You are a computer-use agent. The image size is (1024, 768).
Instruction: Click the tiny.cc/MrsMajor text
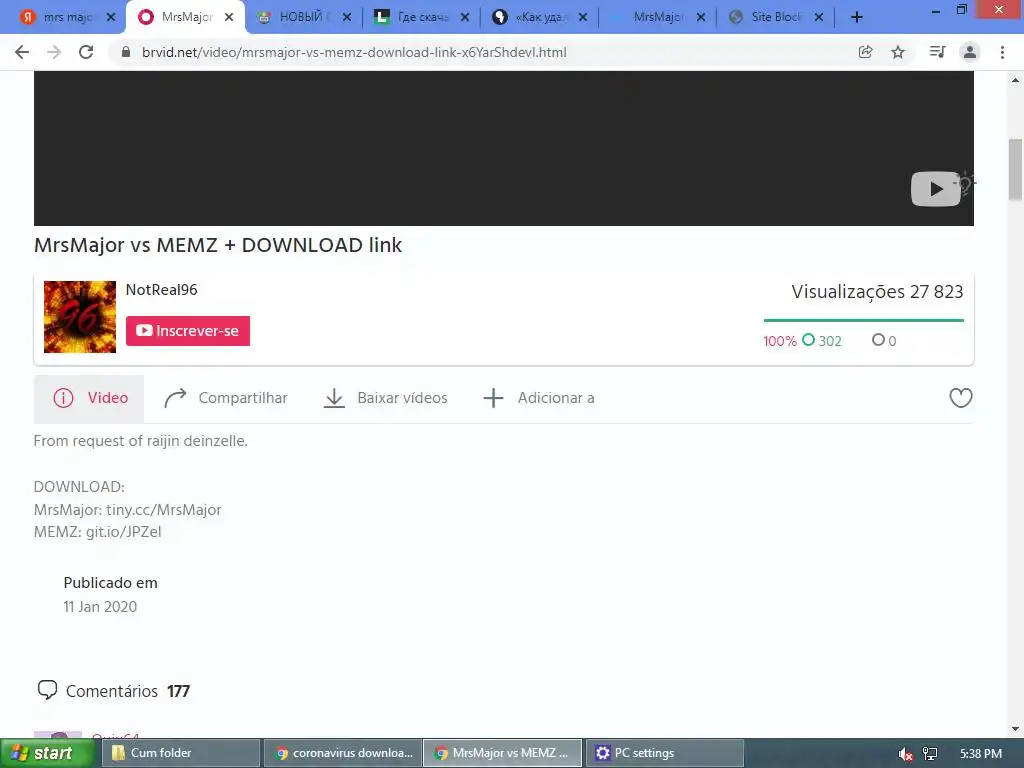click(x=164, y=509)
